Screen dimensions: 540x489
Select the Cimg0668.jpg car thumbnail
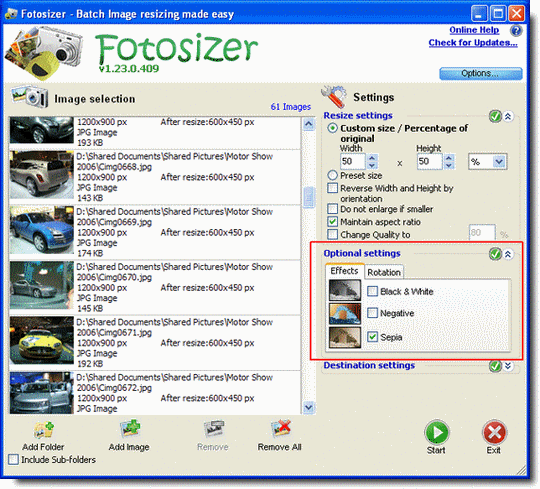pyautogui.click(x=42, y=175)
